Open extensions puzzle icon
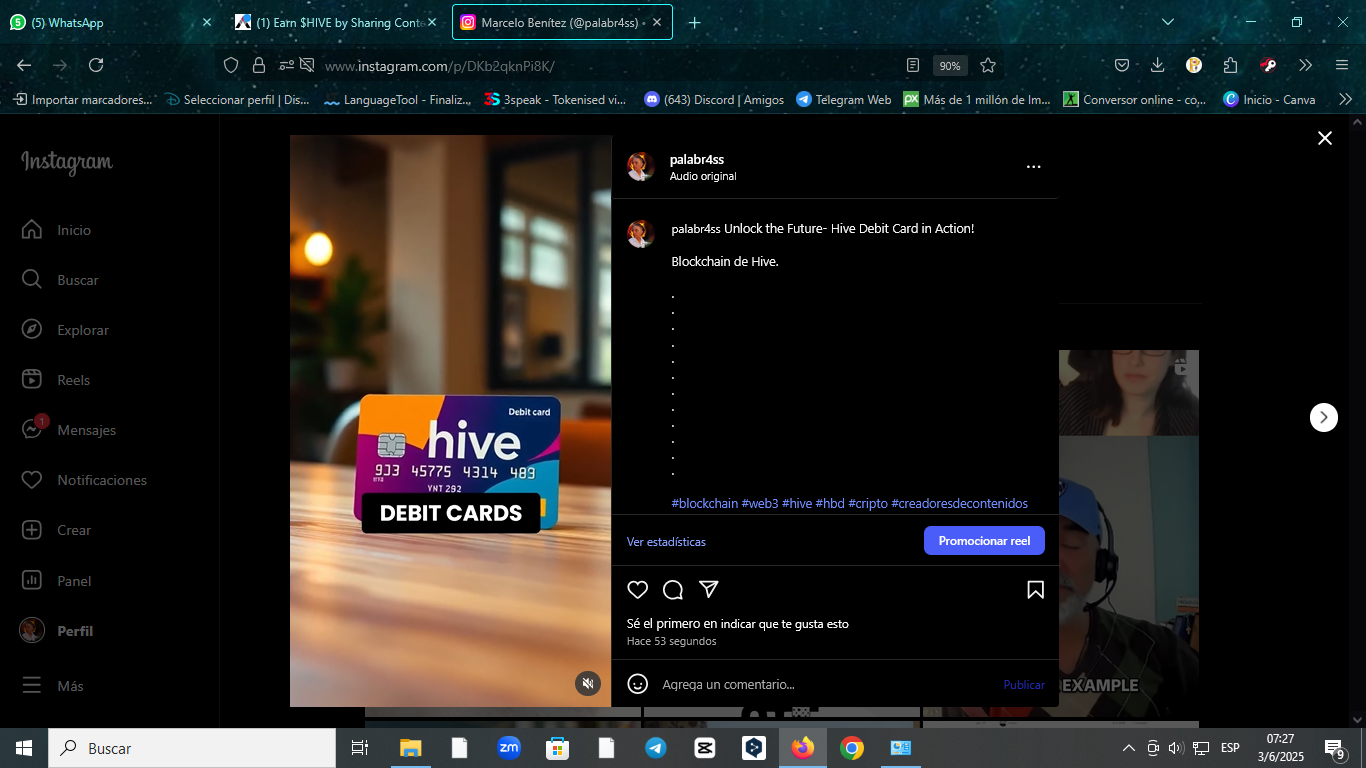 (1230, 65)
